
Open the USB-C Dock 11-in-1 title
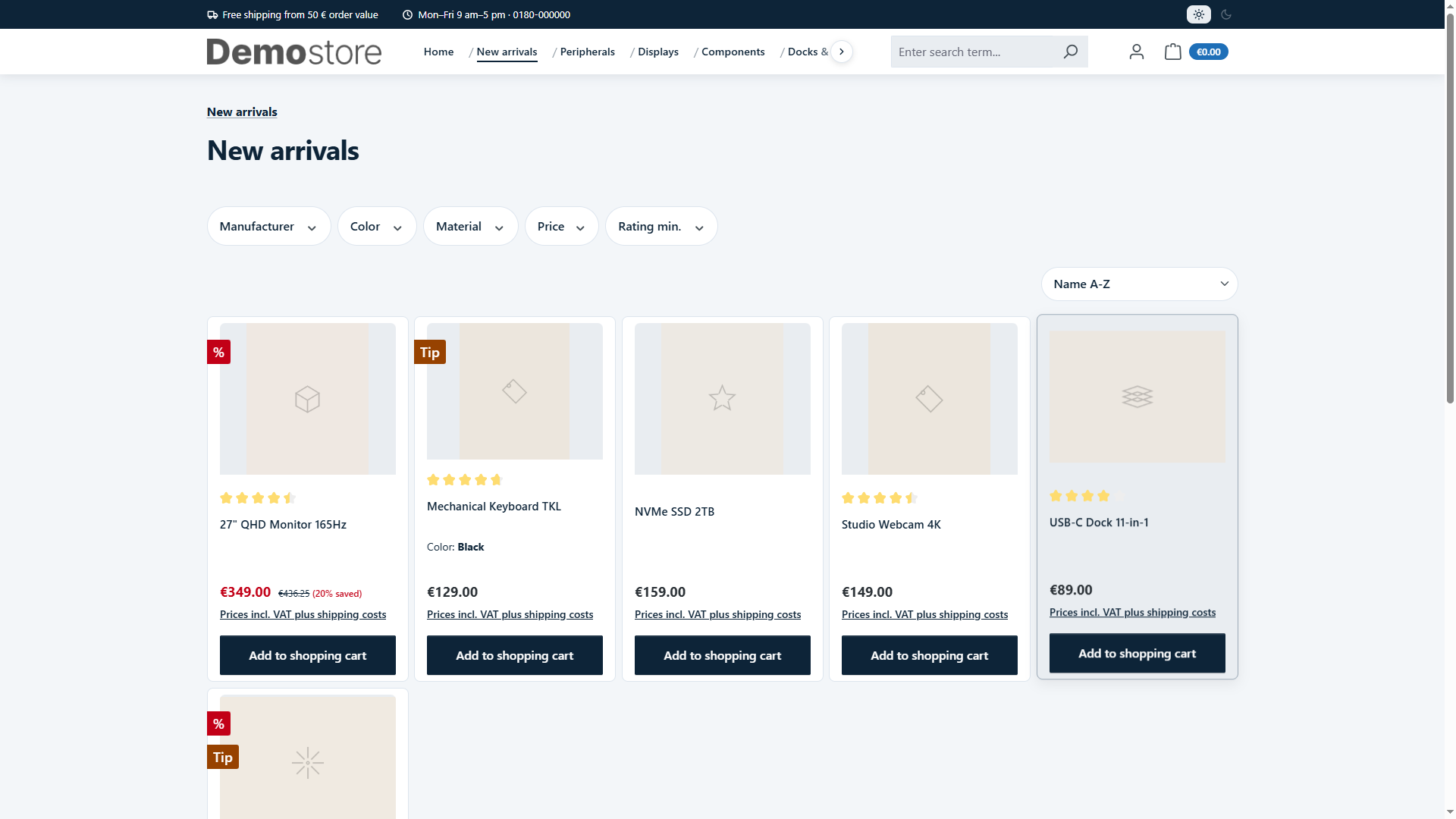pos(1099,522)
